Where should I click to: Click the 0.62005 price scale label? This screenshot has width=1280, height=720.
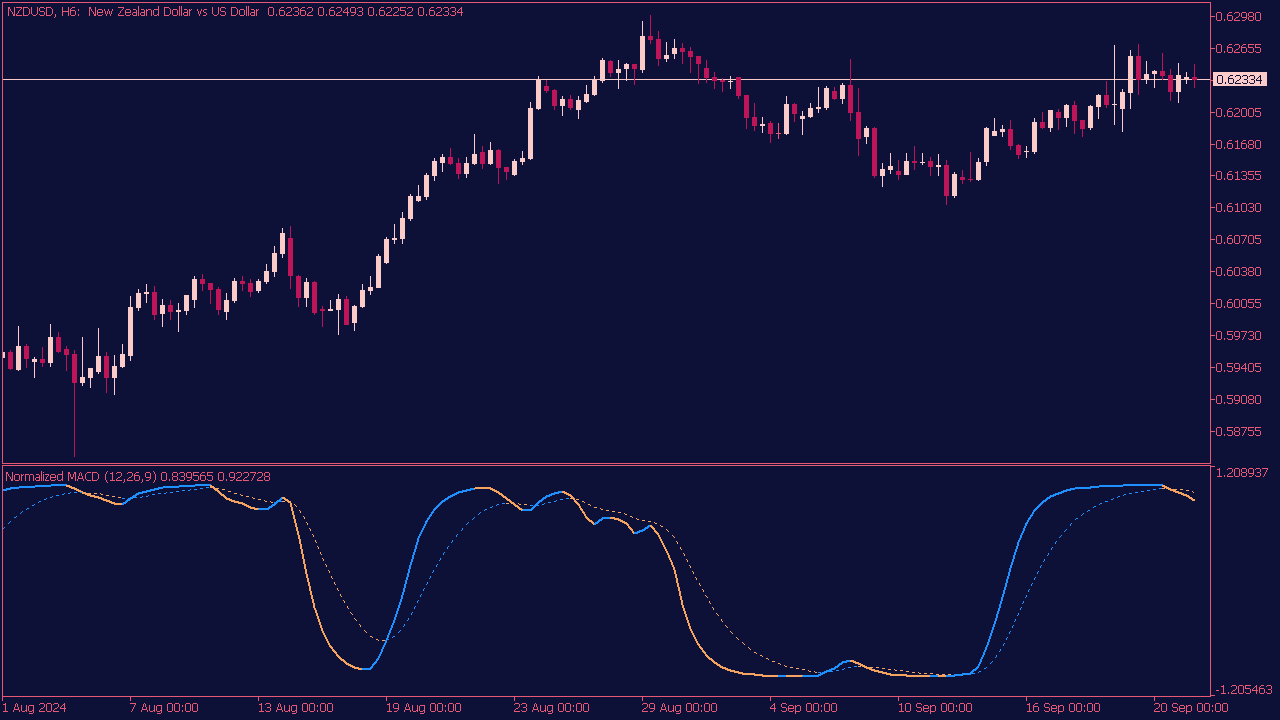click(x=1238, y=112)
